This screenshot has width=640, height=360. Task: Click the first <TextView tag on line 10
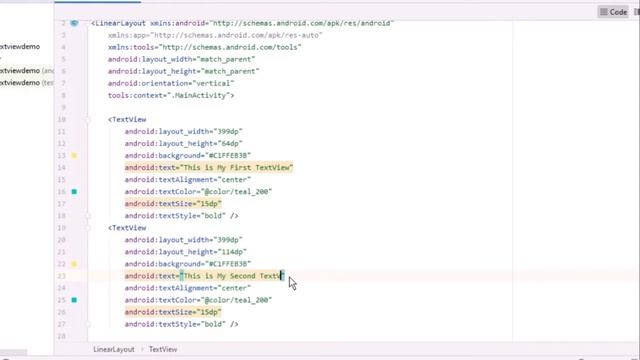click(x=127, y=120)
